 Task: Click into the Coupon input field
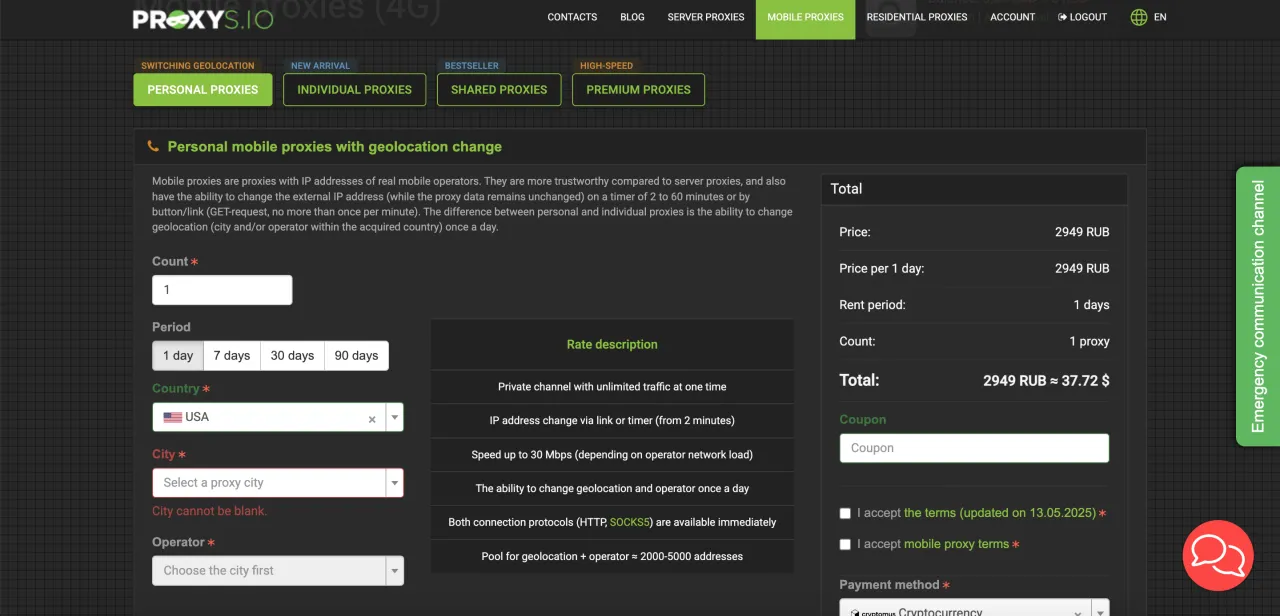(974, 448)
